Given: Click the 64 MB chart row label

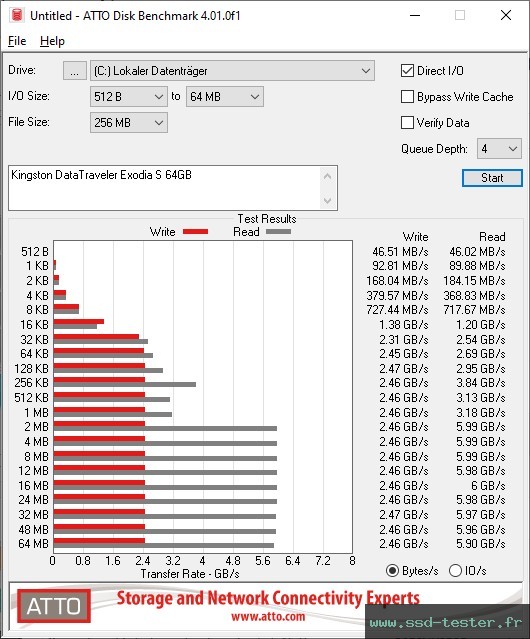Looking at the screenshot, I should pyautogui.click(x=33, y=543).
